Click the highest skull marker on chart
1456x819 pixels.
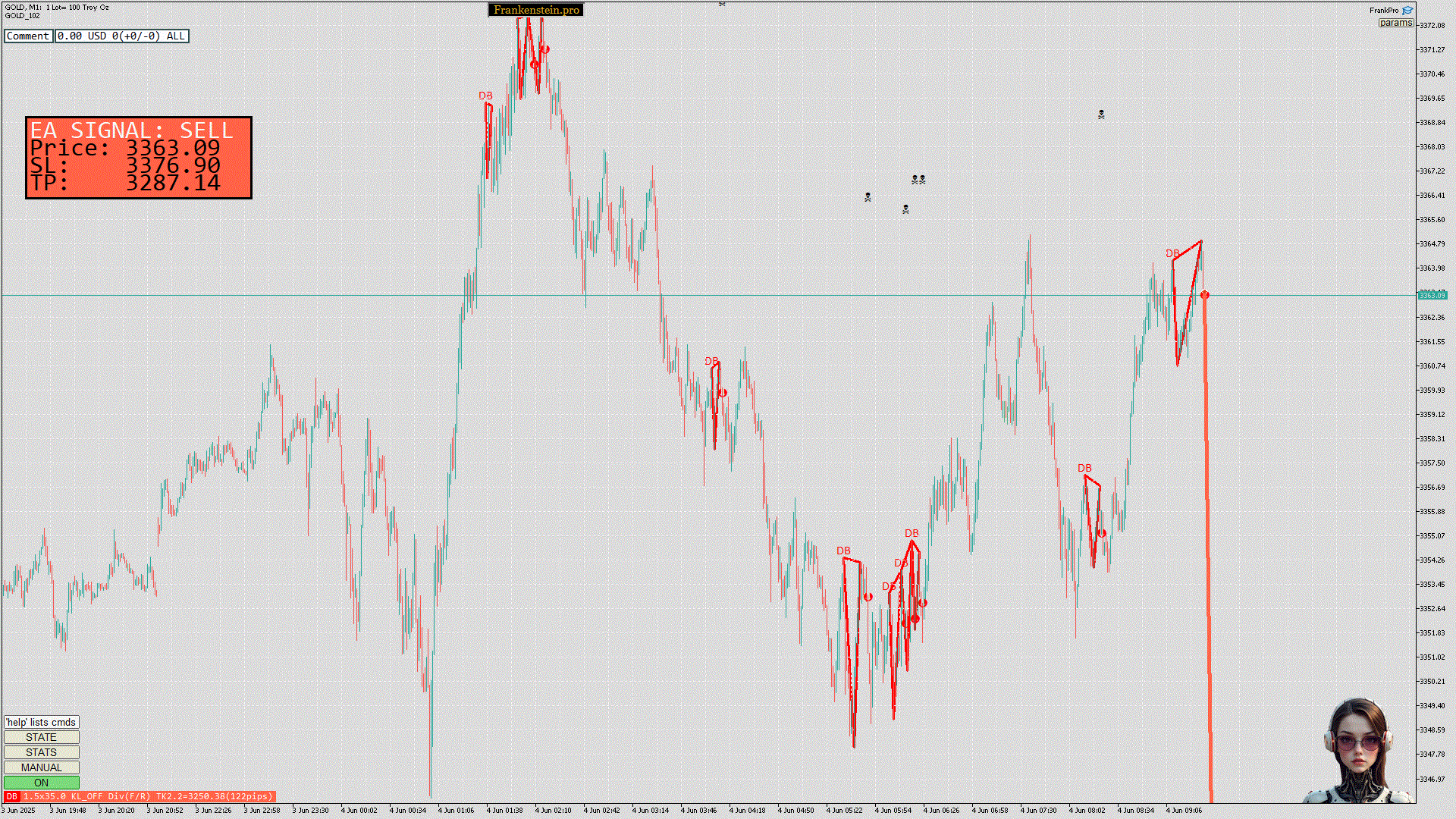click(x=1101, y=115)
